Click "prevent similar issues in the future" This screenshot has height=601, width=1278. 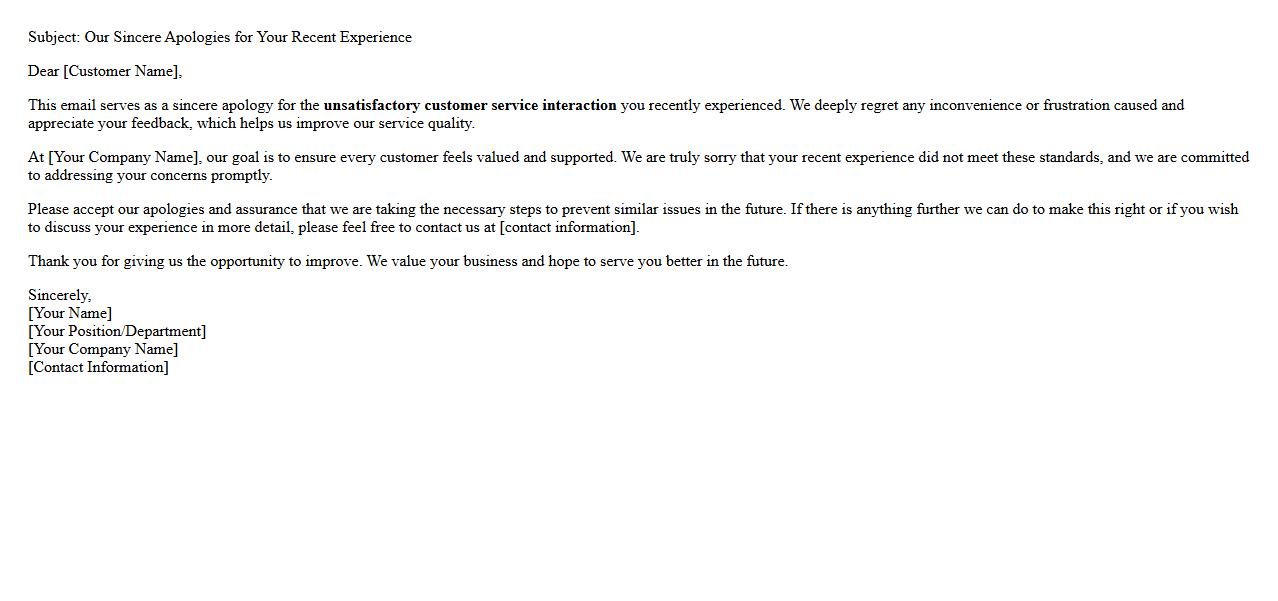pos(674,209)
